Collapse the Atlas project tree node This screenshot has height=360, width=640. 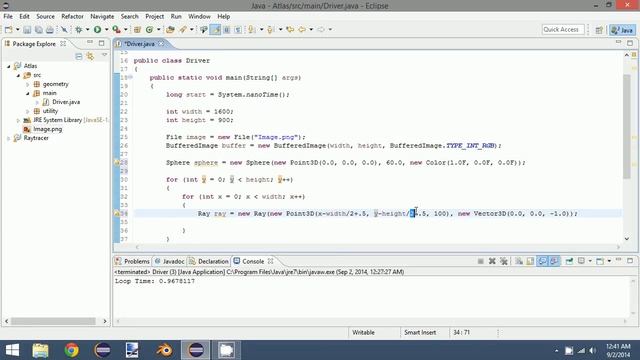(x=9, y=66)
